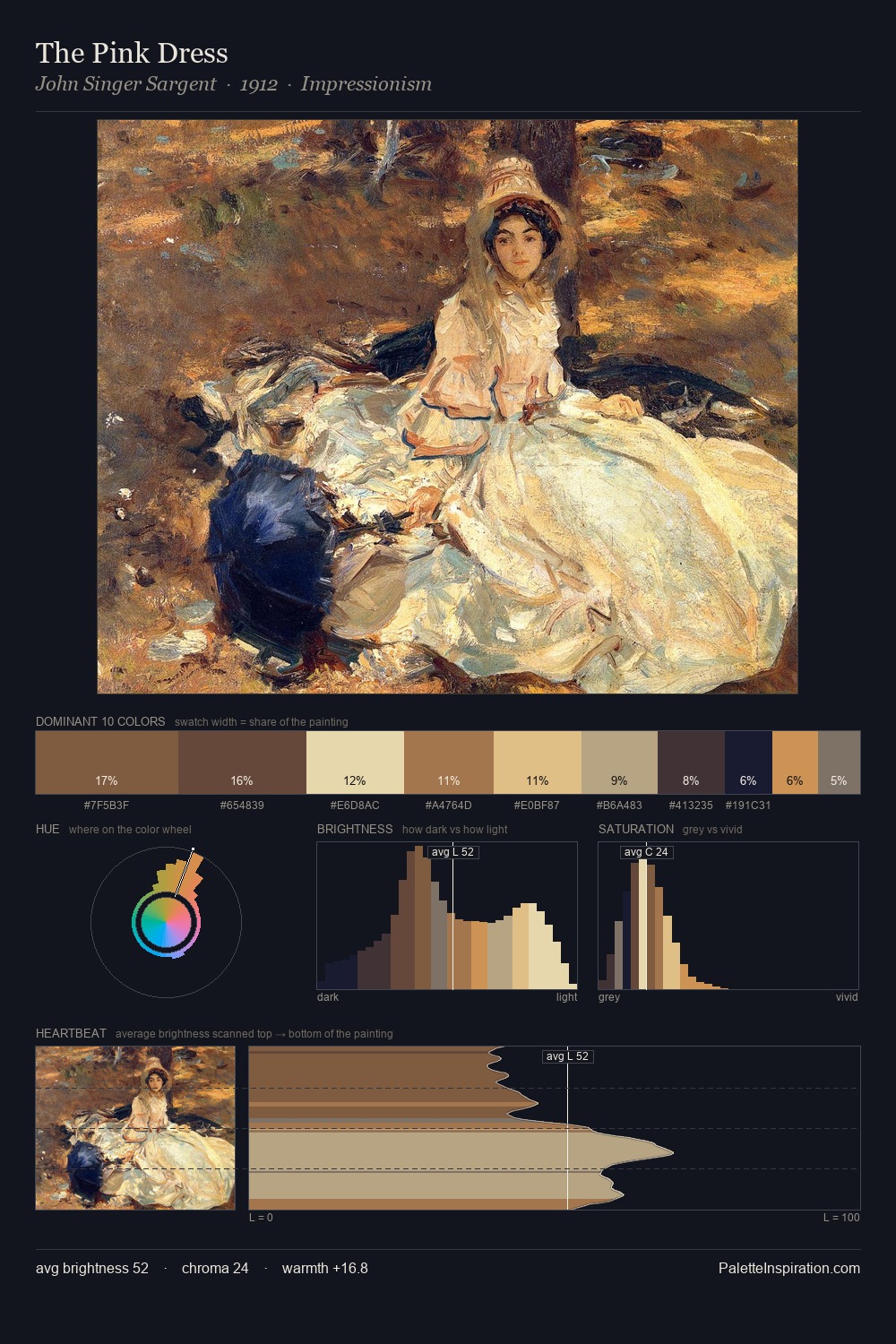Click 'chroma 24' in footer
The width and height of the screenshot is (896, 1344).
click(215, 1268)
